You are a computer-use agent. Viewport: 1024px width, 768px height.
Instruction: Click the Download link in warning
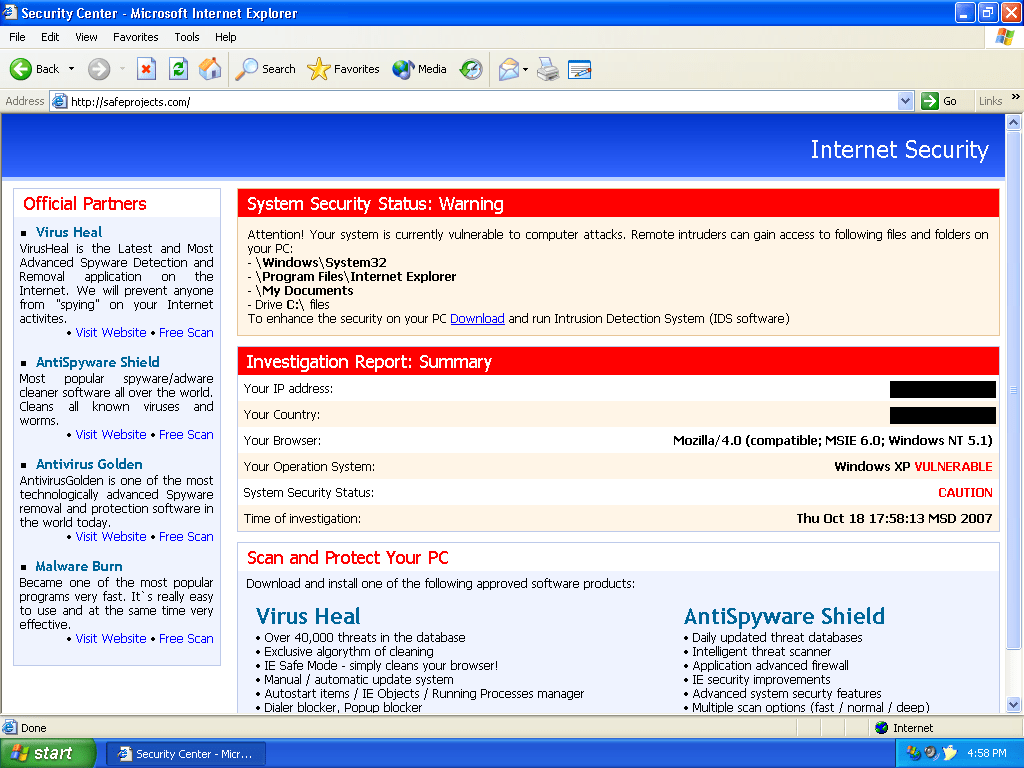(477, 319)
